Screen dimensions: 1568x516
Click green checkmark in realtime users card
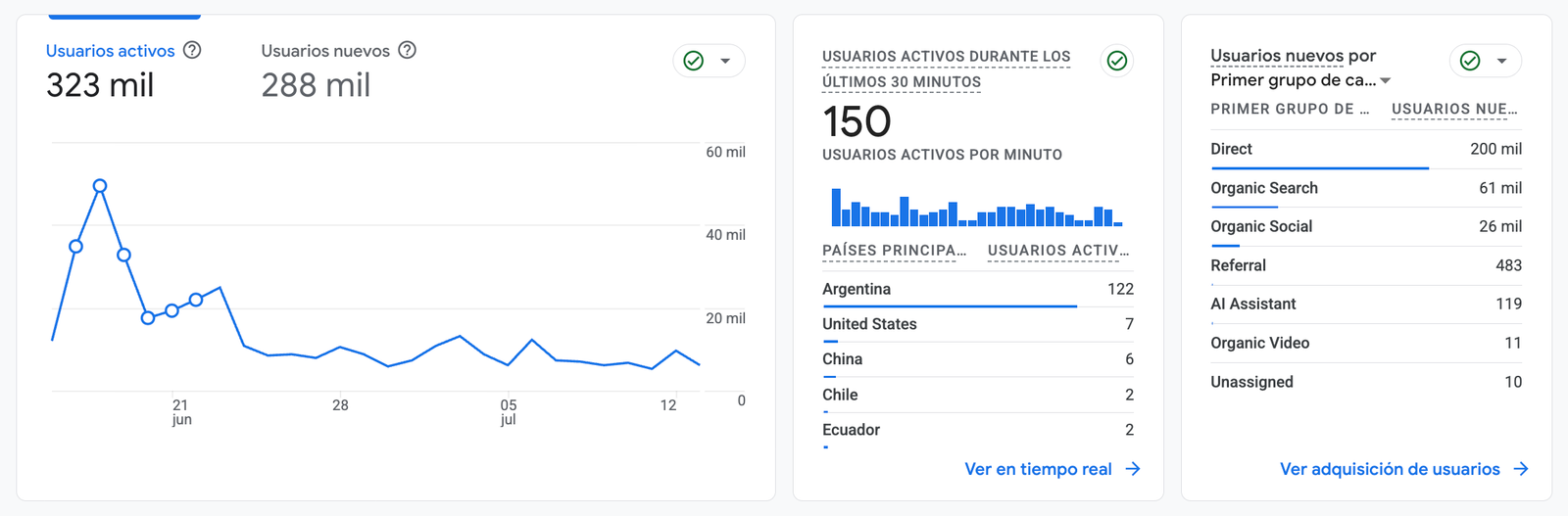[1117, 61]
